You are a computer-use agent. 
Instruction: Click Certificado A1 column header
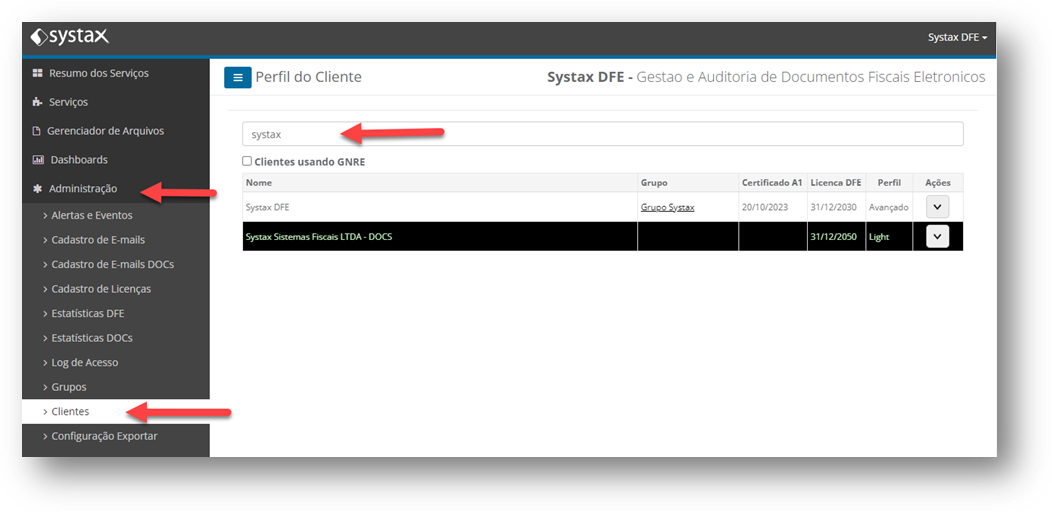click(x=773, y=183)
